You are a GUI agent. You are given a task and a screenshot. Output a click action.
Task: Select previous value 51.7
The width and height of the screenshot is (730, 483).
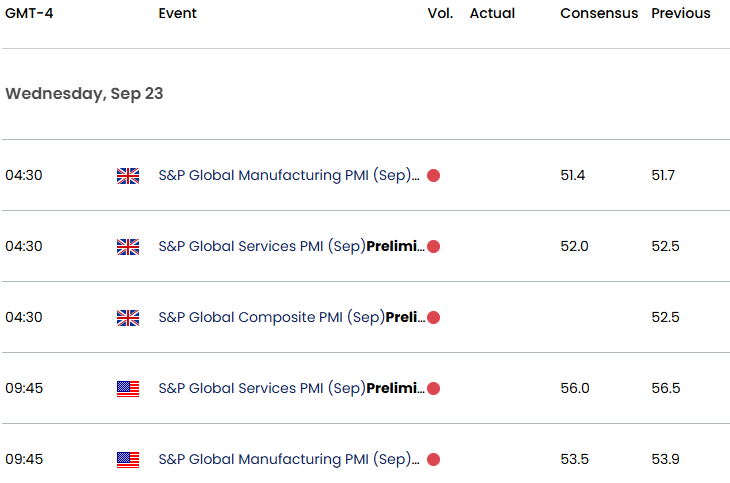coord(663,175)
